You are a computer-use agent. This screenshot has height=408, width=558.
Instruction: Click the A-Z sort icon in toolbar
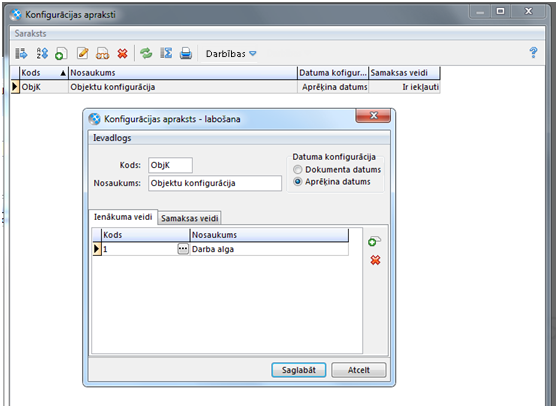click(x=42, y=53)
